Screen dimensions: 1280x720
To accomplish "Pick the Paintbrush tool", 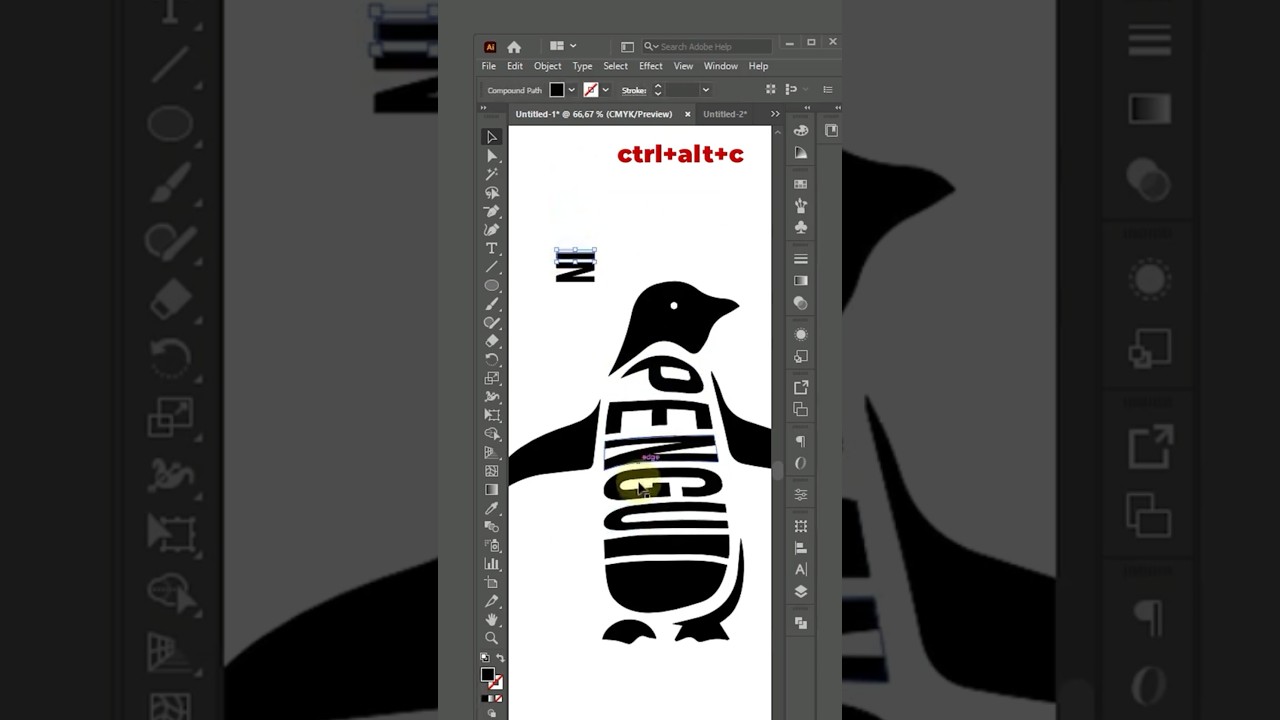I will (492, 304).
